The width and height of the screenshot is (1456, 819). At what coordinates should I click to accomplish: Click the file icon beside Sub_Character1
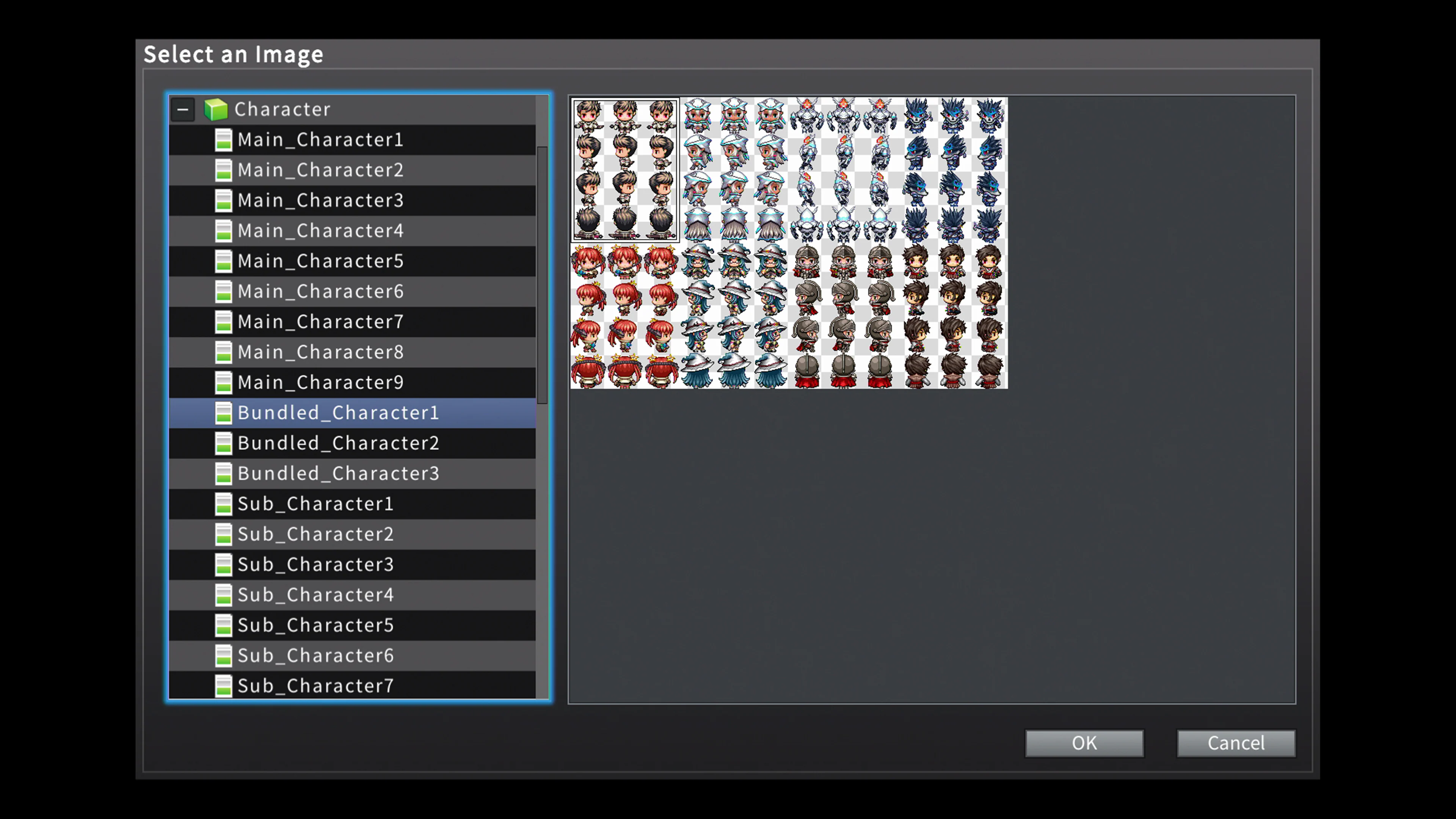pyautogui.click(x=224, y=504)
